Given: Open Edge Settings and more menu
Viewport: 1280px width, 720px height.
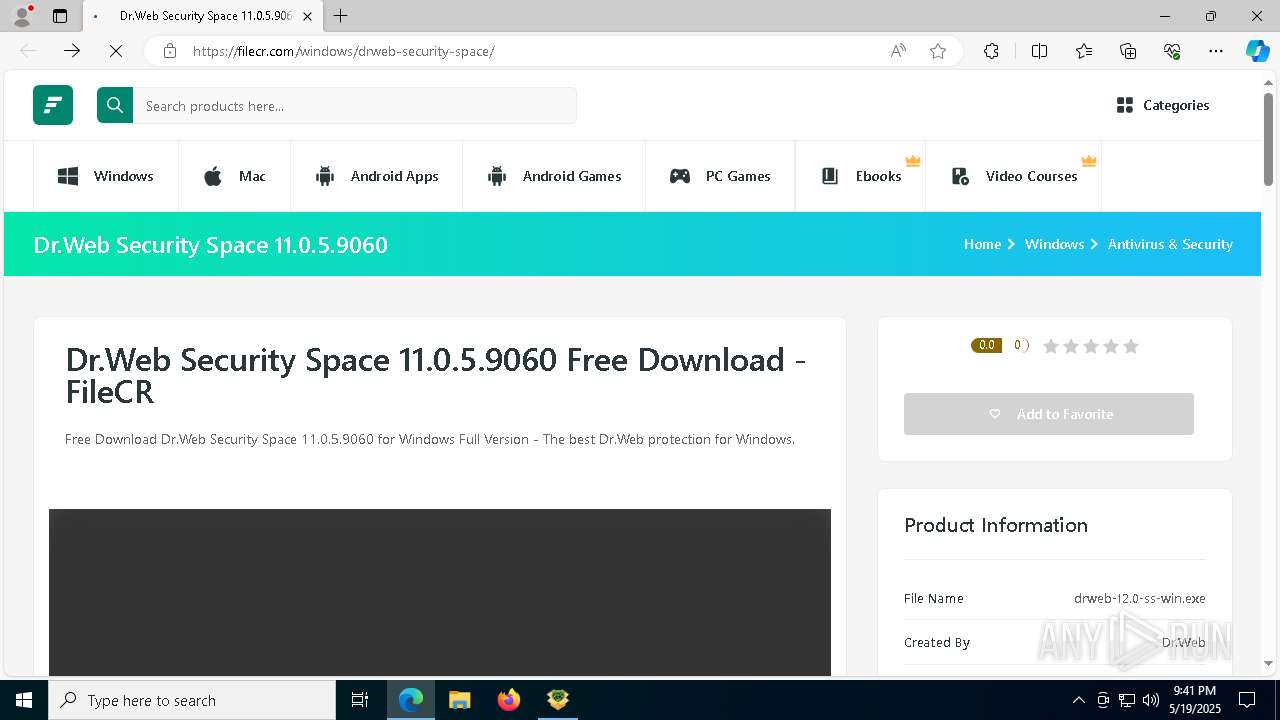Looking at the screenshot, I should pos(1216,51).
